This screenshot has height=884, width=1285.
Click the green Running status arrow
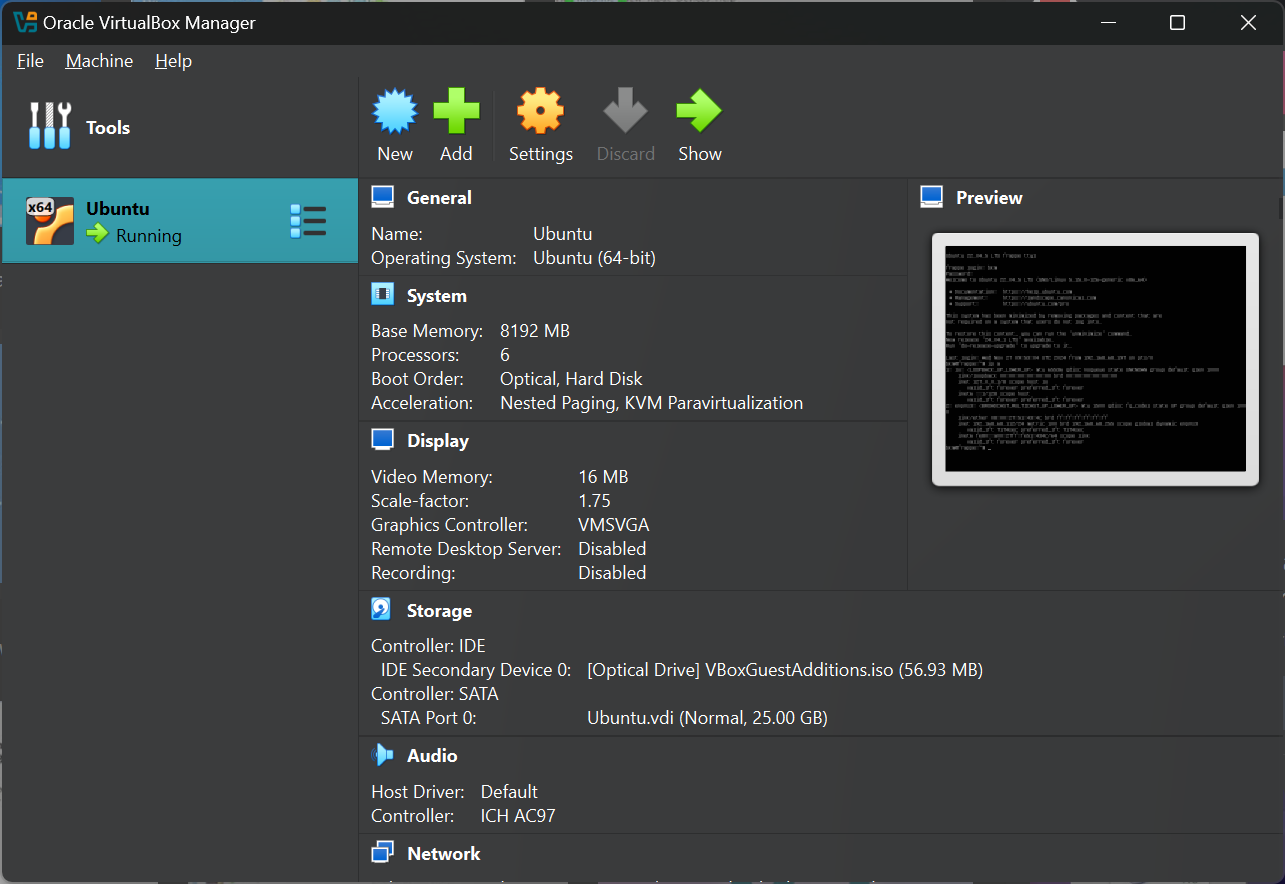[x=97, y=235]
